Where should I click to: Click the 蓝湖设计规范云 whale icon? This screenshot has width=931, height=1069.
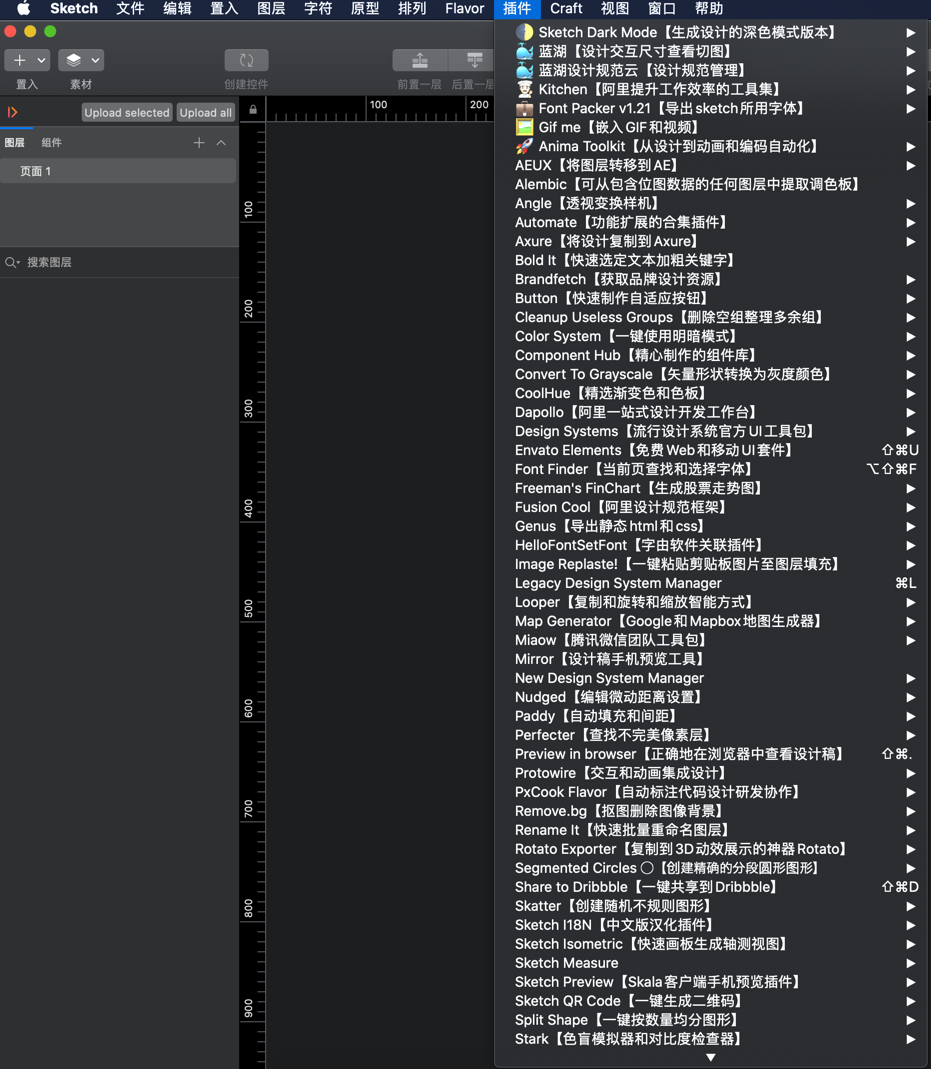(524, 70)
